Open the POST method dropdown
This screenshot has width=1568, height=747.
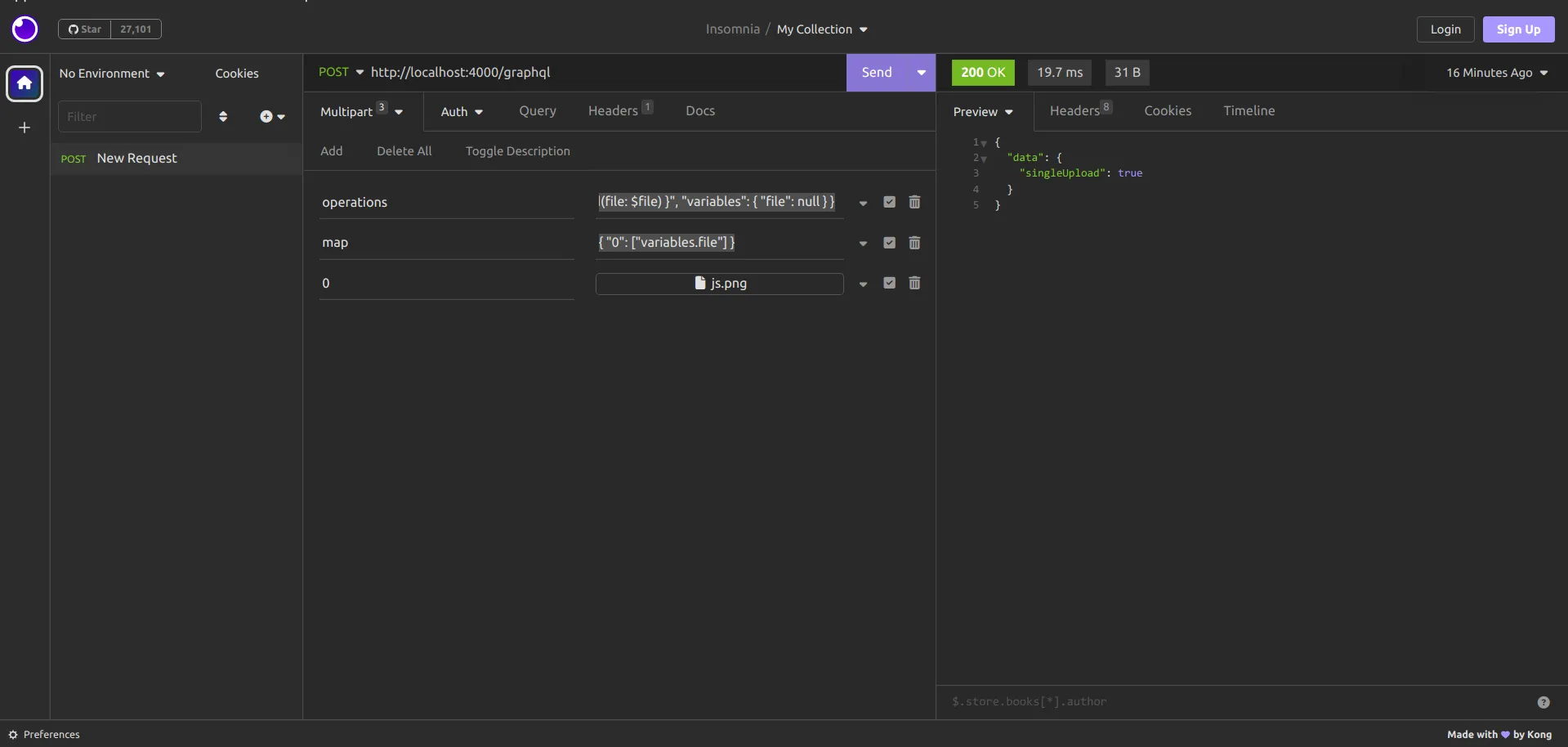(341, 72)
